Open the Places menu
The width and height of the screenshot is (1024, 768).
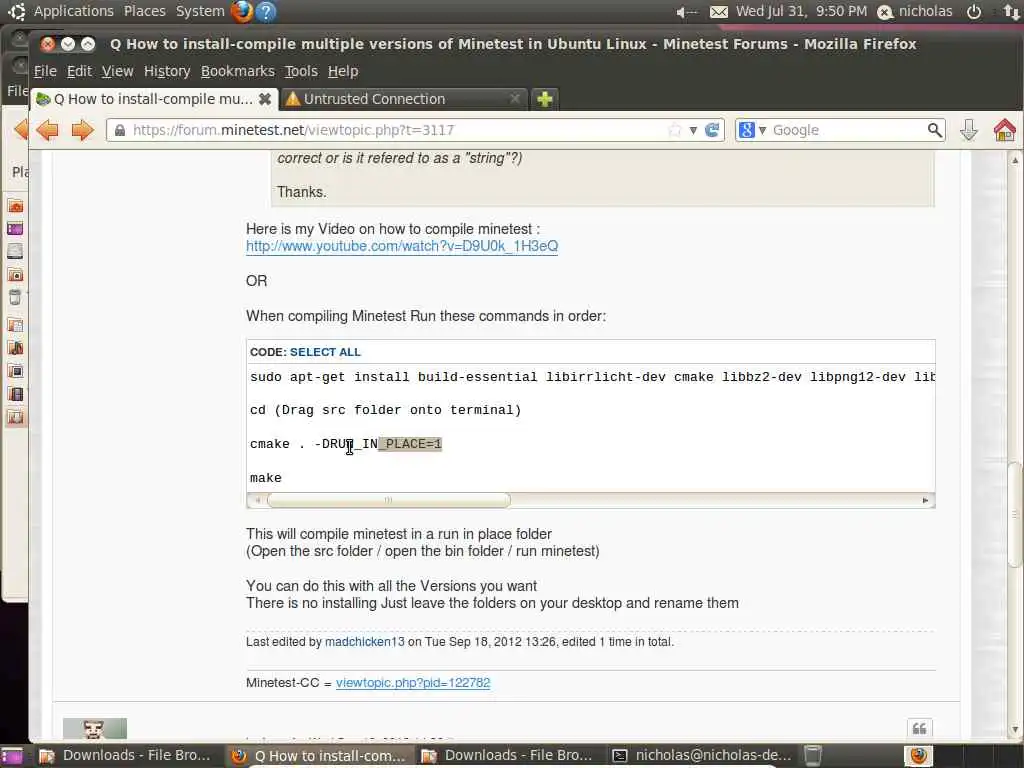(x=144, y=11)
